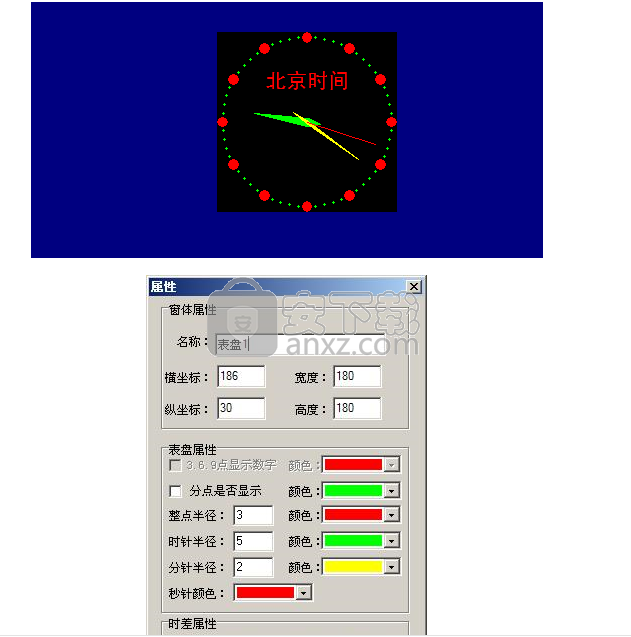Toggle 3.6.9点显示数字 checkbox
Image resolution: width=631 pixels, height=637 pixels.
pos(175,465)
